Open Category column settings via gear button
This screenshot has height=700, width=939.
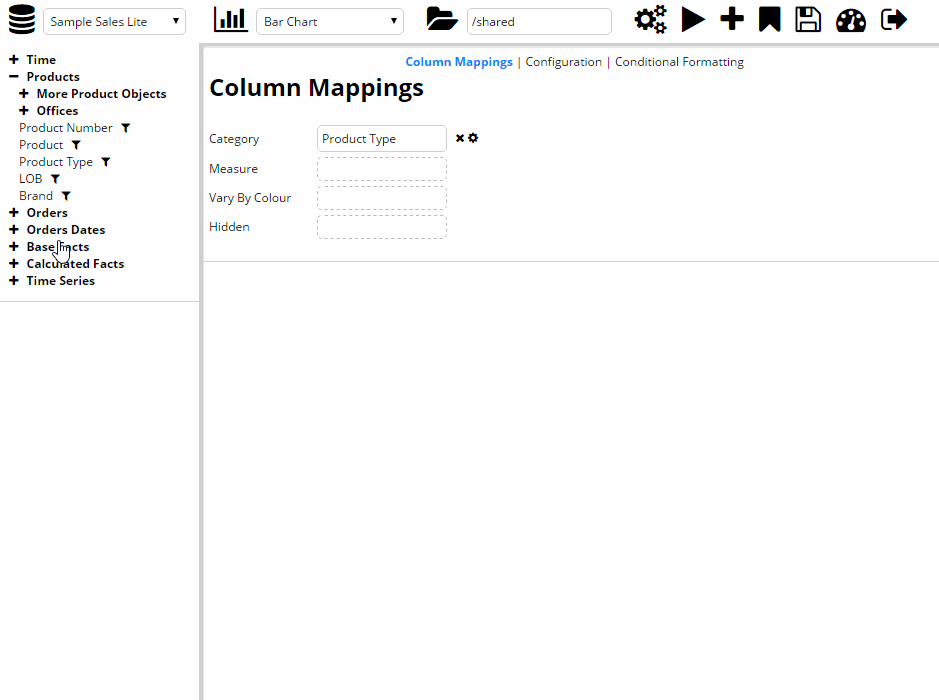[472, 138]
